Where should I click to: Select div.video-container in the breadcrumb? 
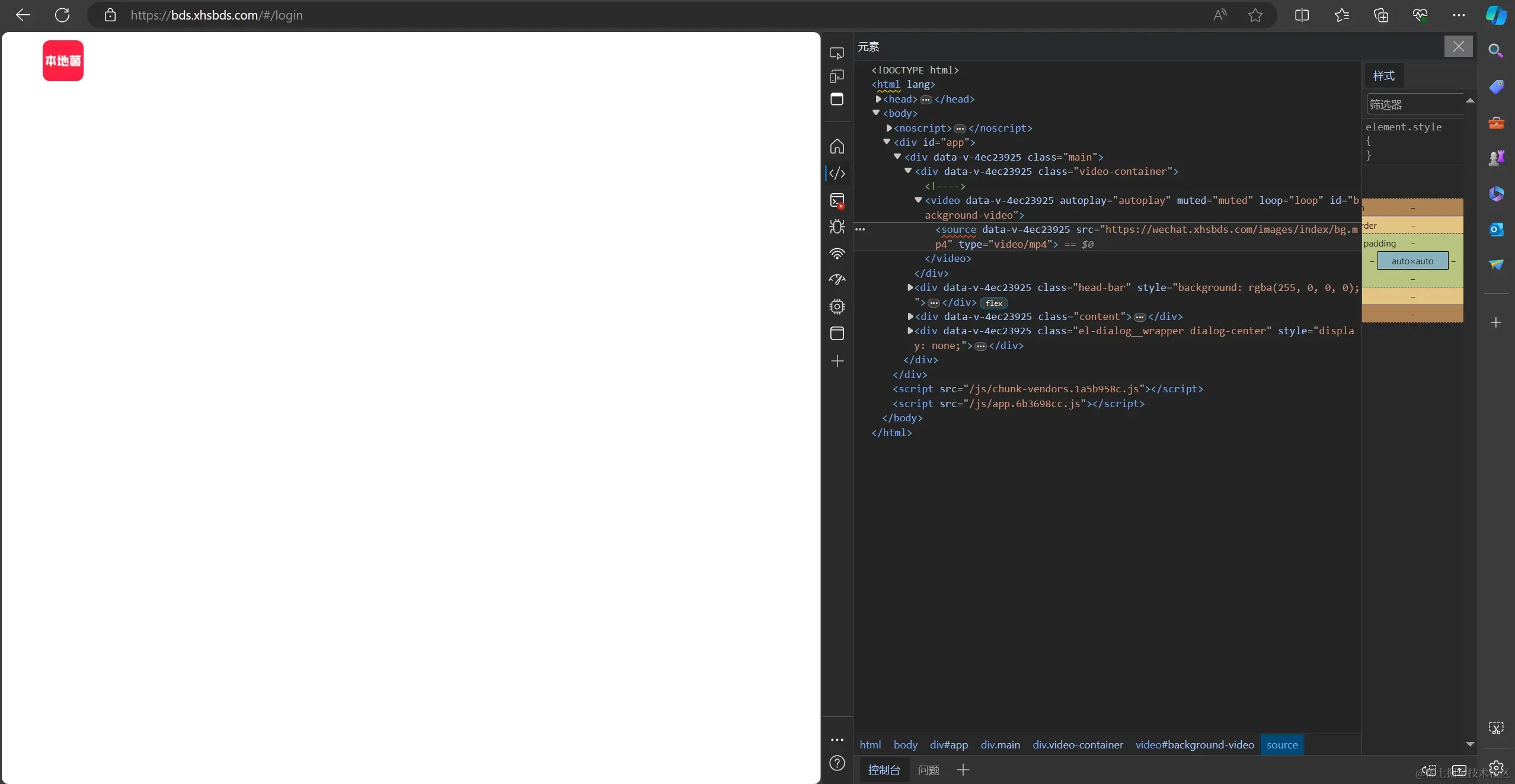[x=1078, y=745]
